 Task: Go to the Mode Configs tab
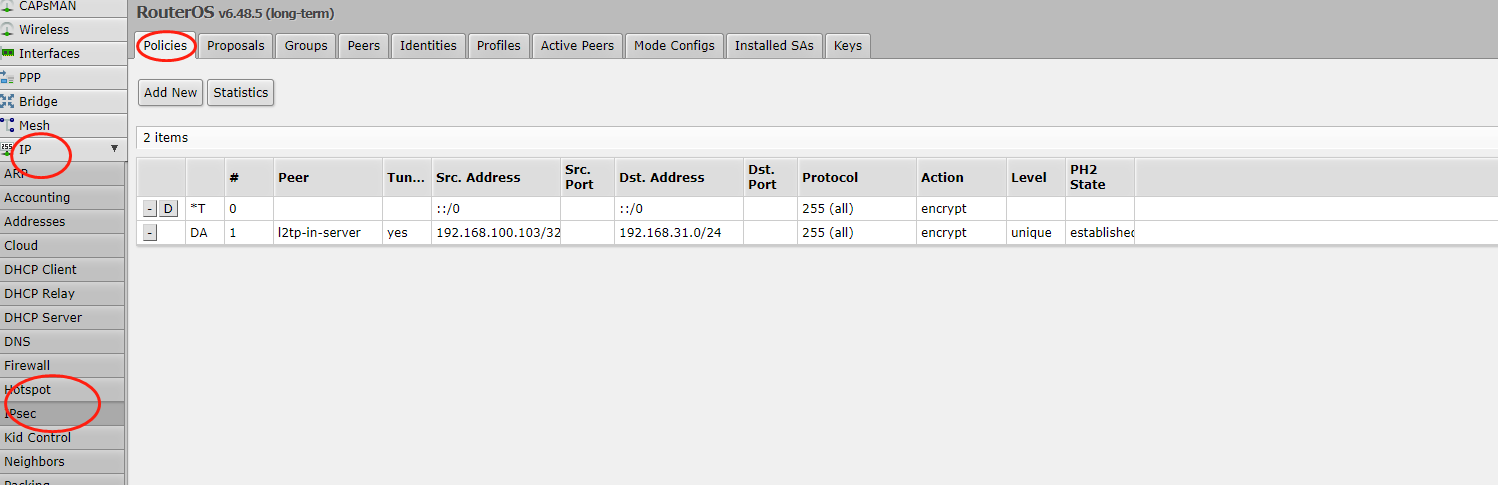pos(674,46)
